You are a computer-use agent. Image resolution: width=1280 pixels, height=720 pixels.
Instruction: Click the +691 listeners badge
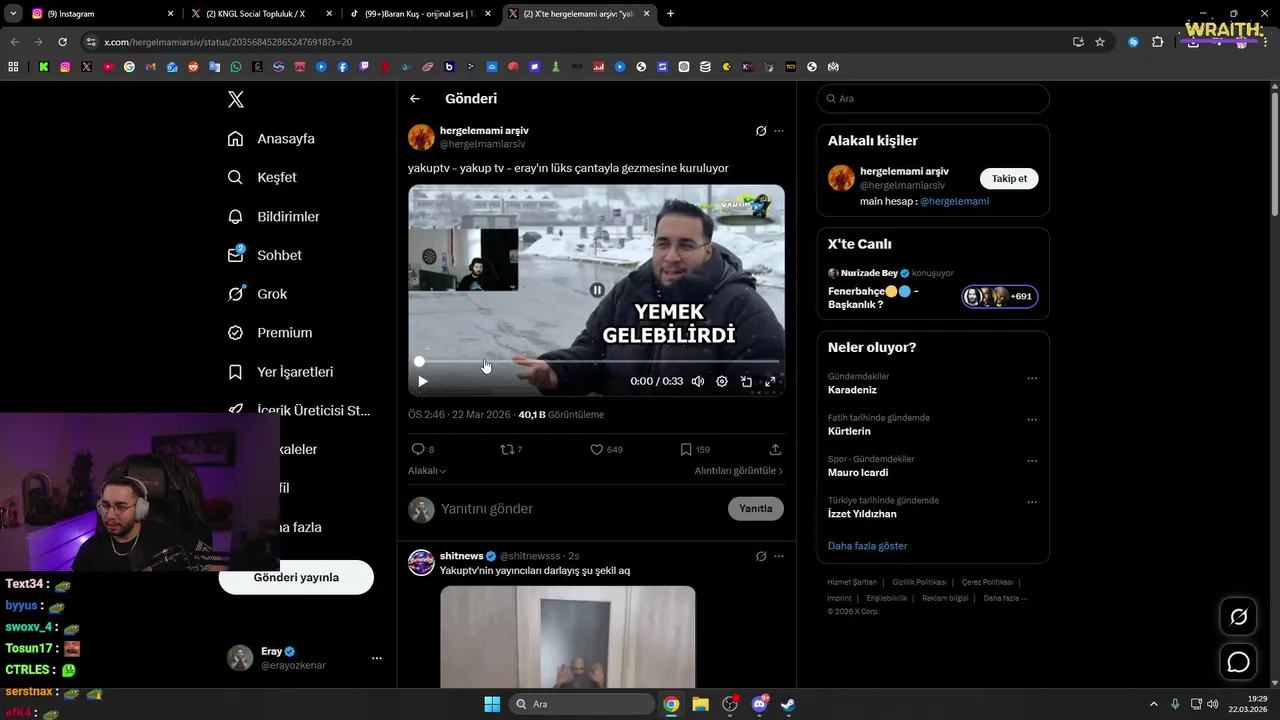(1000, 297)
